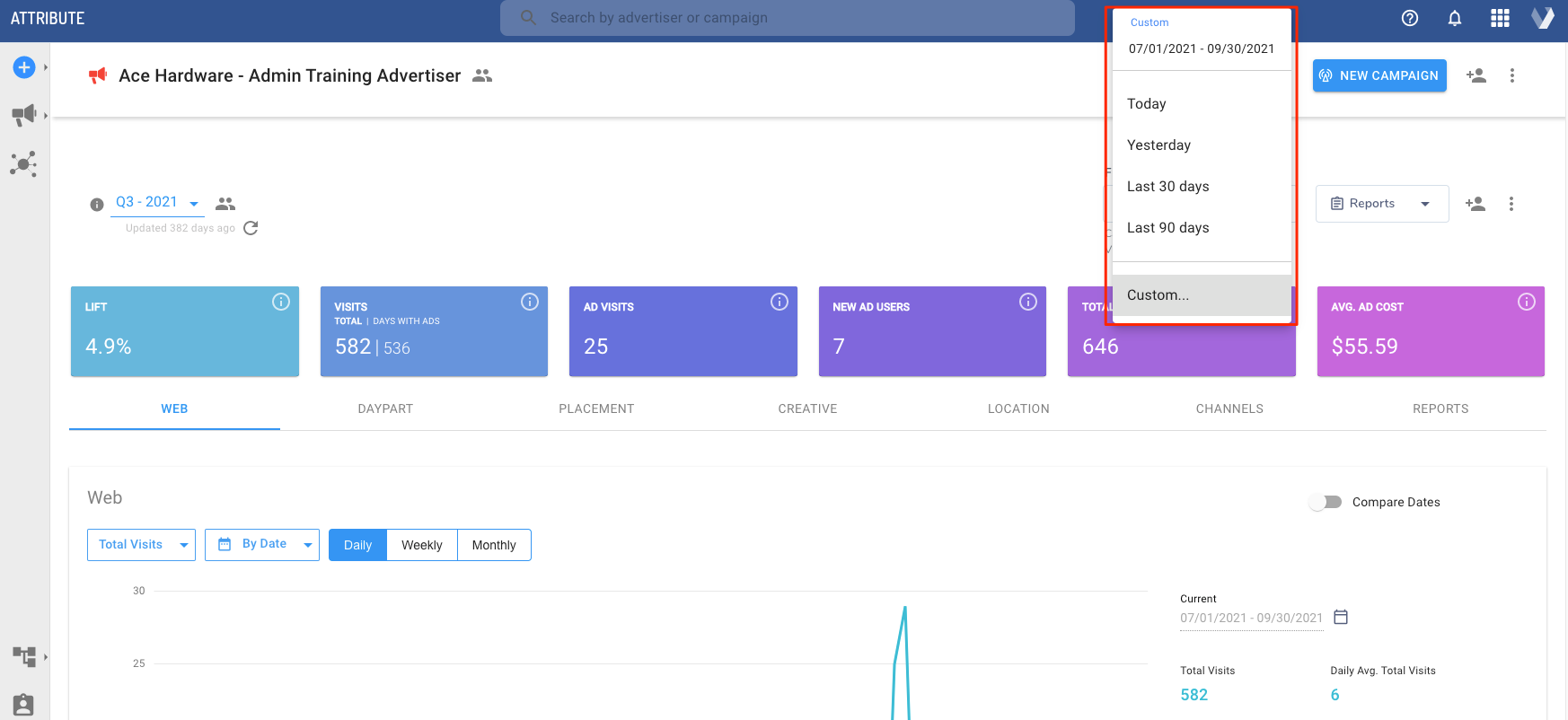
Task: Click the LIFT card info icon
Action: pos(281,302)
